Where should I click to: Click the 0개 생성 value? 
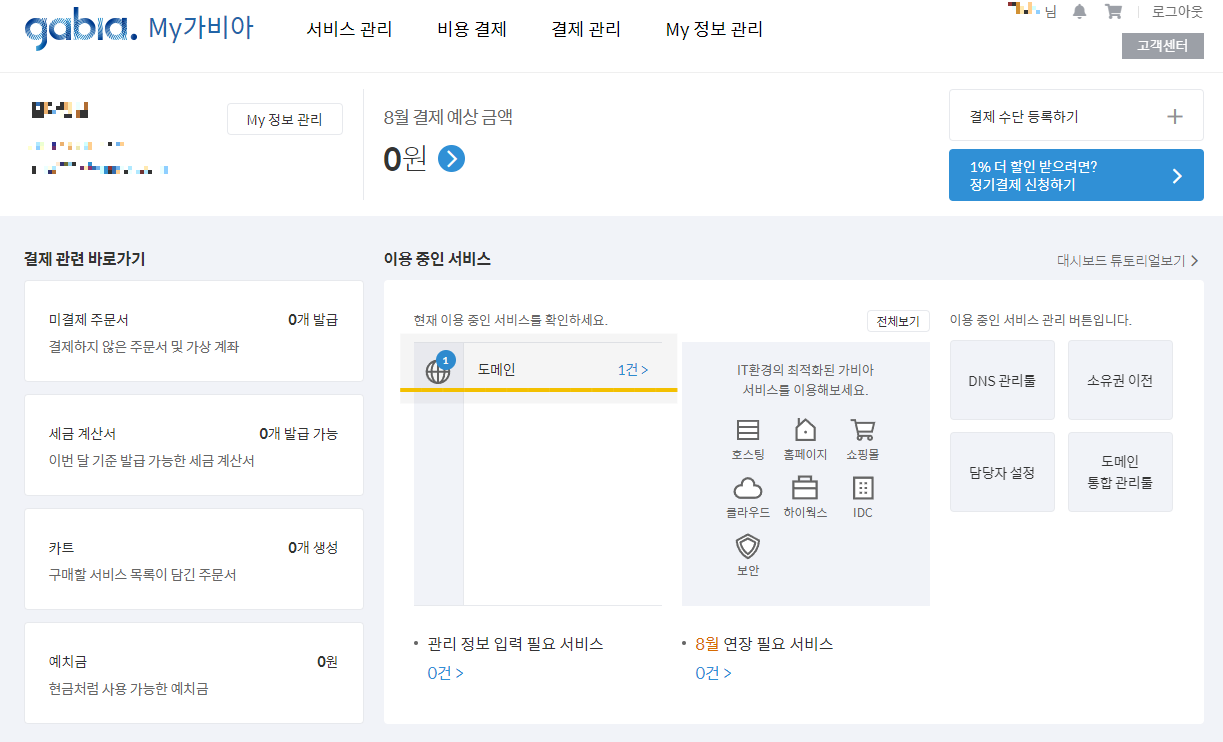coord(313,548)
